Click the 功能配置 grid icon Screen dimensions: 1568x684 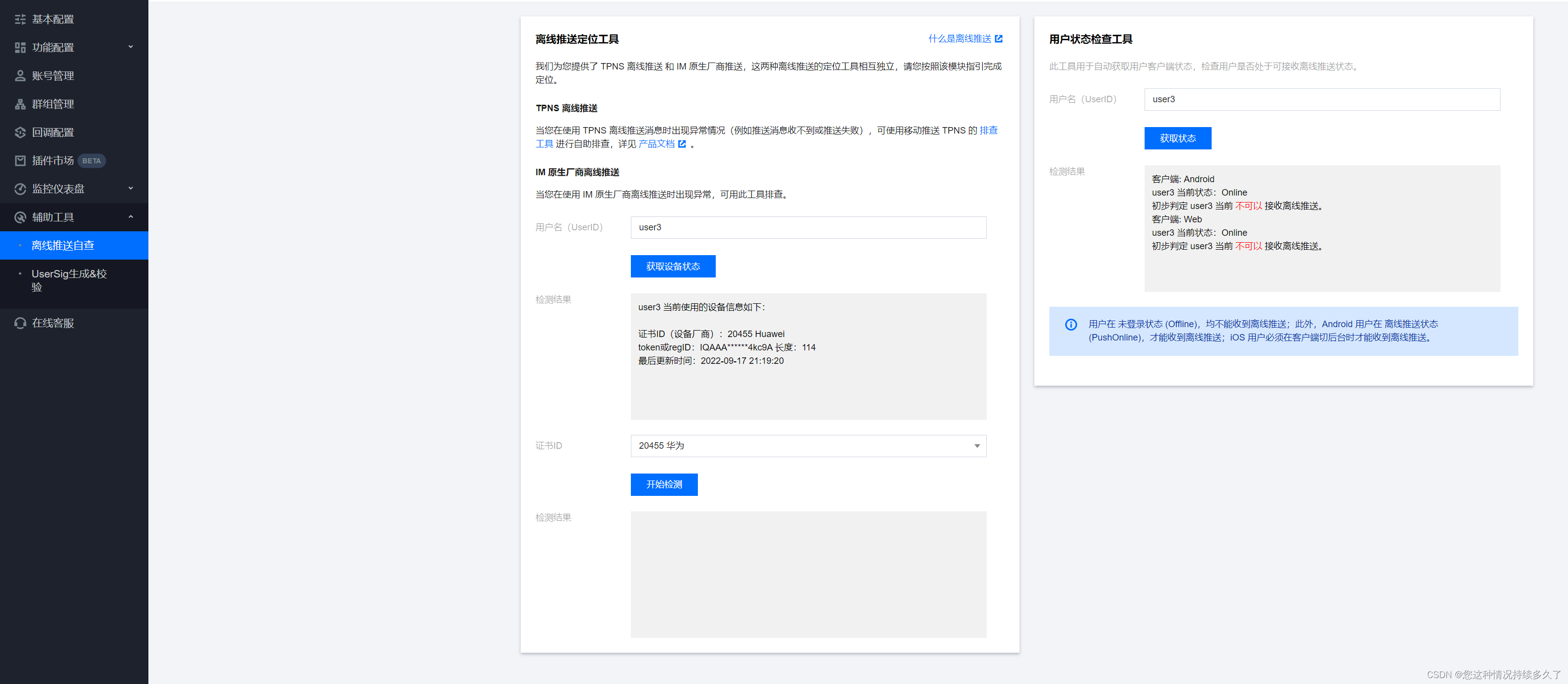pyautogui.click(x=20, y=48)
